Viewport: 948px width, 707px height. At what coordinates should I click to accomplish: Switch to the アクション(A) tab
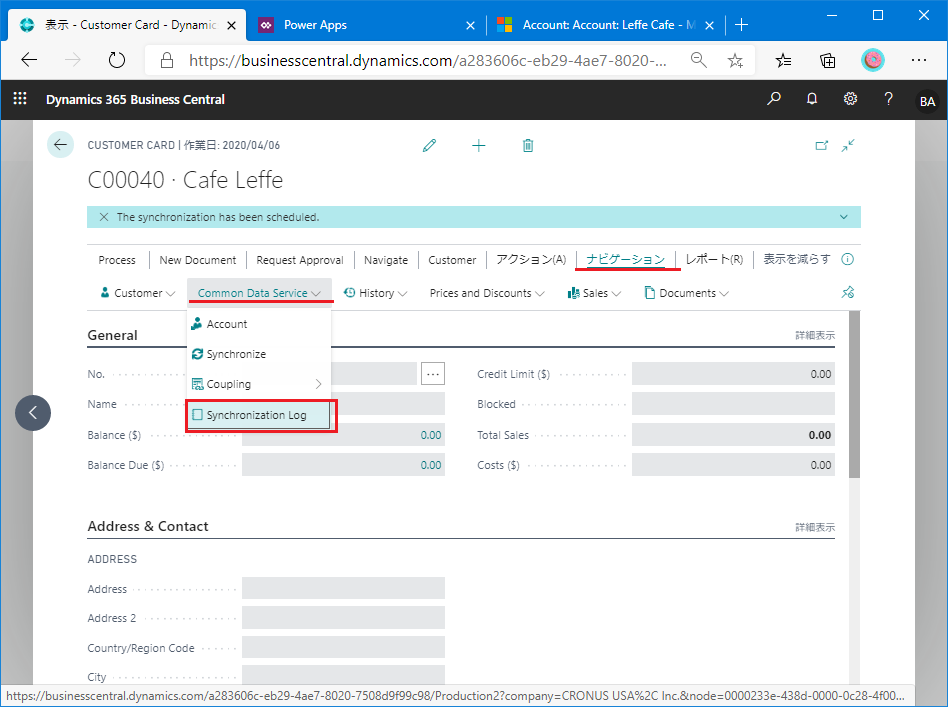point(531,260)
